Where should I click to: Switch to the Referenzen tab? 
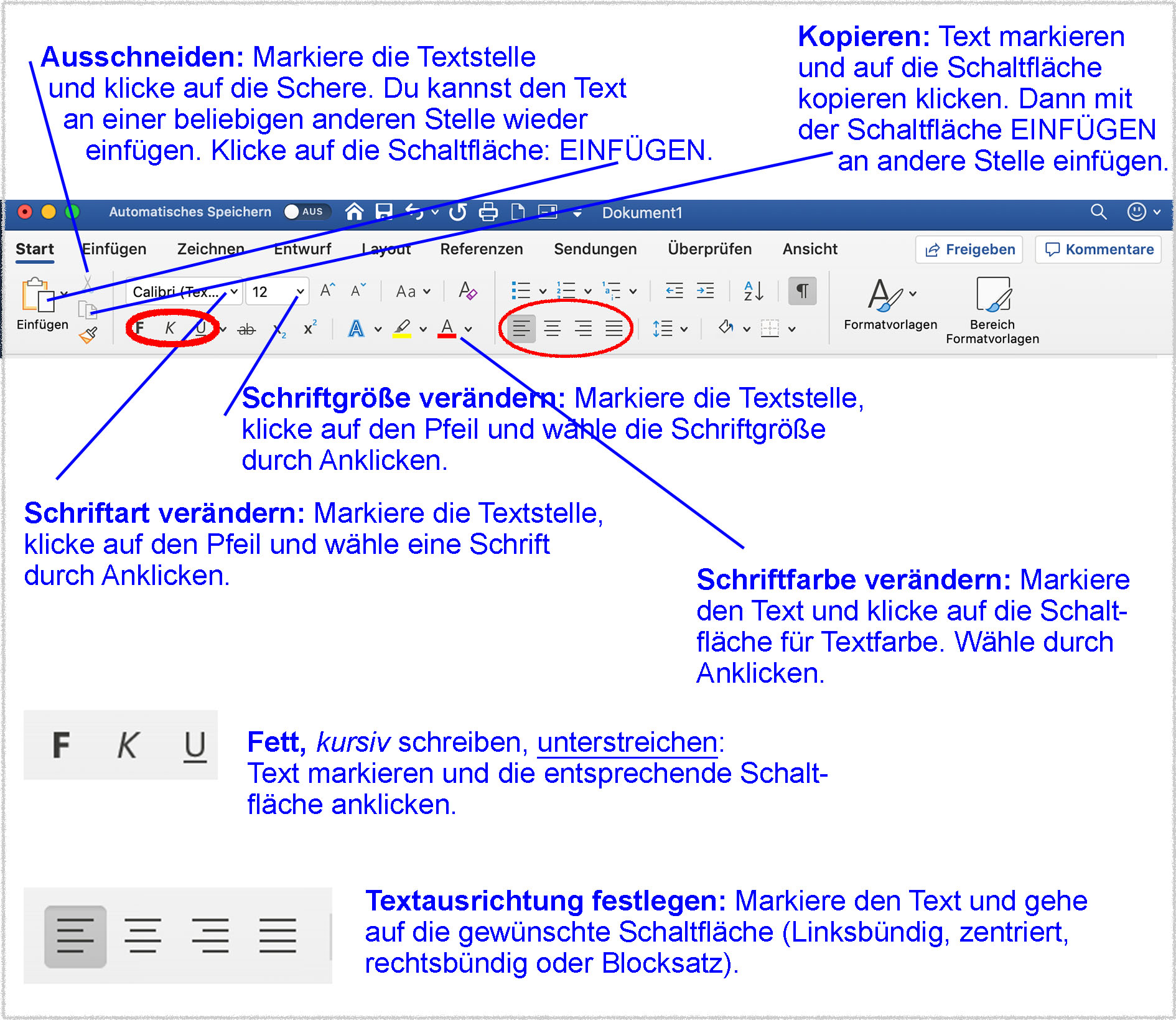481,249
